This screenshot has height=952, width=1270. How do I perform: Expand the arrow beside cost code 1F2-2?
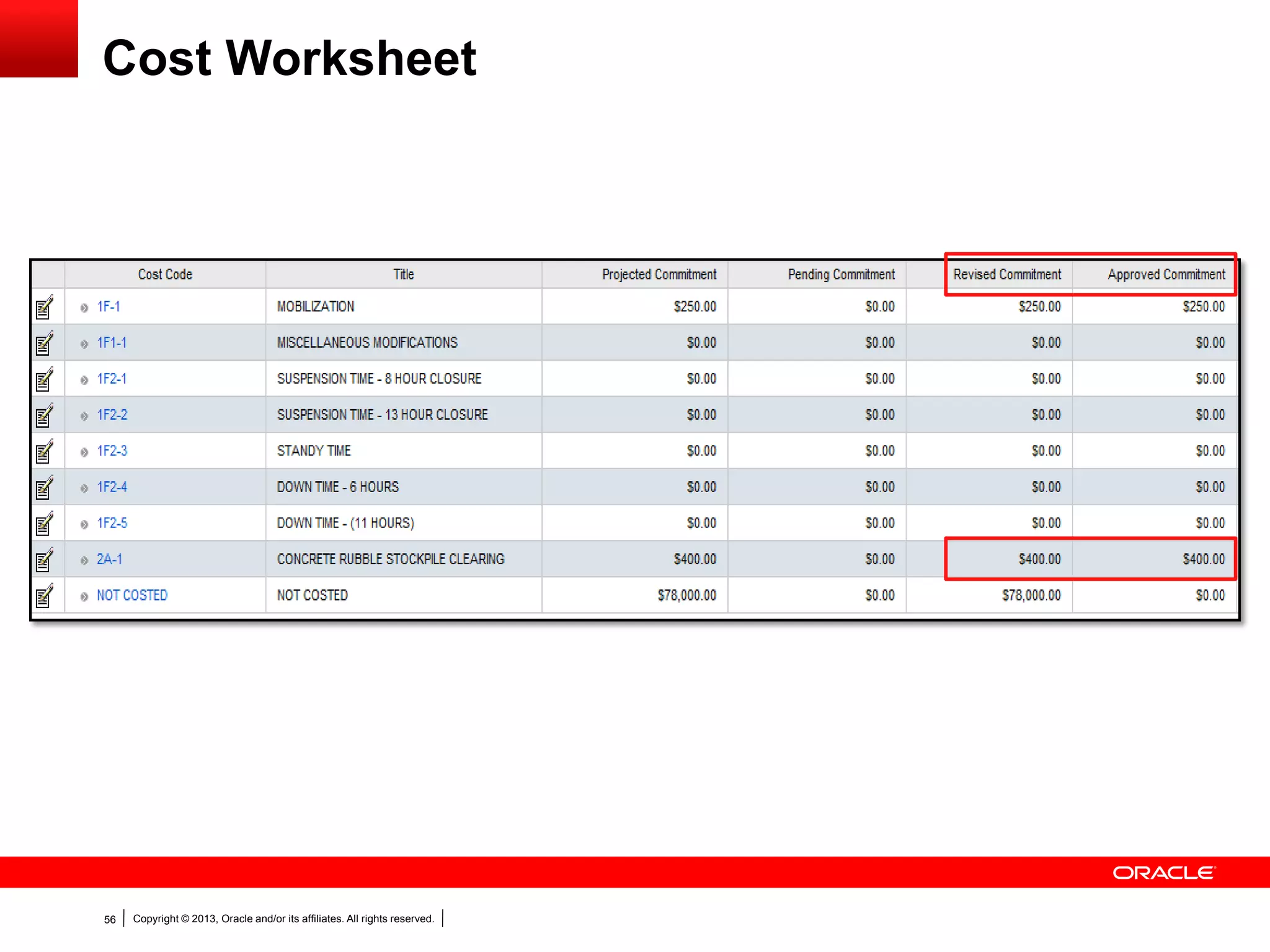[x=84, y=415]
